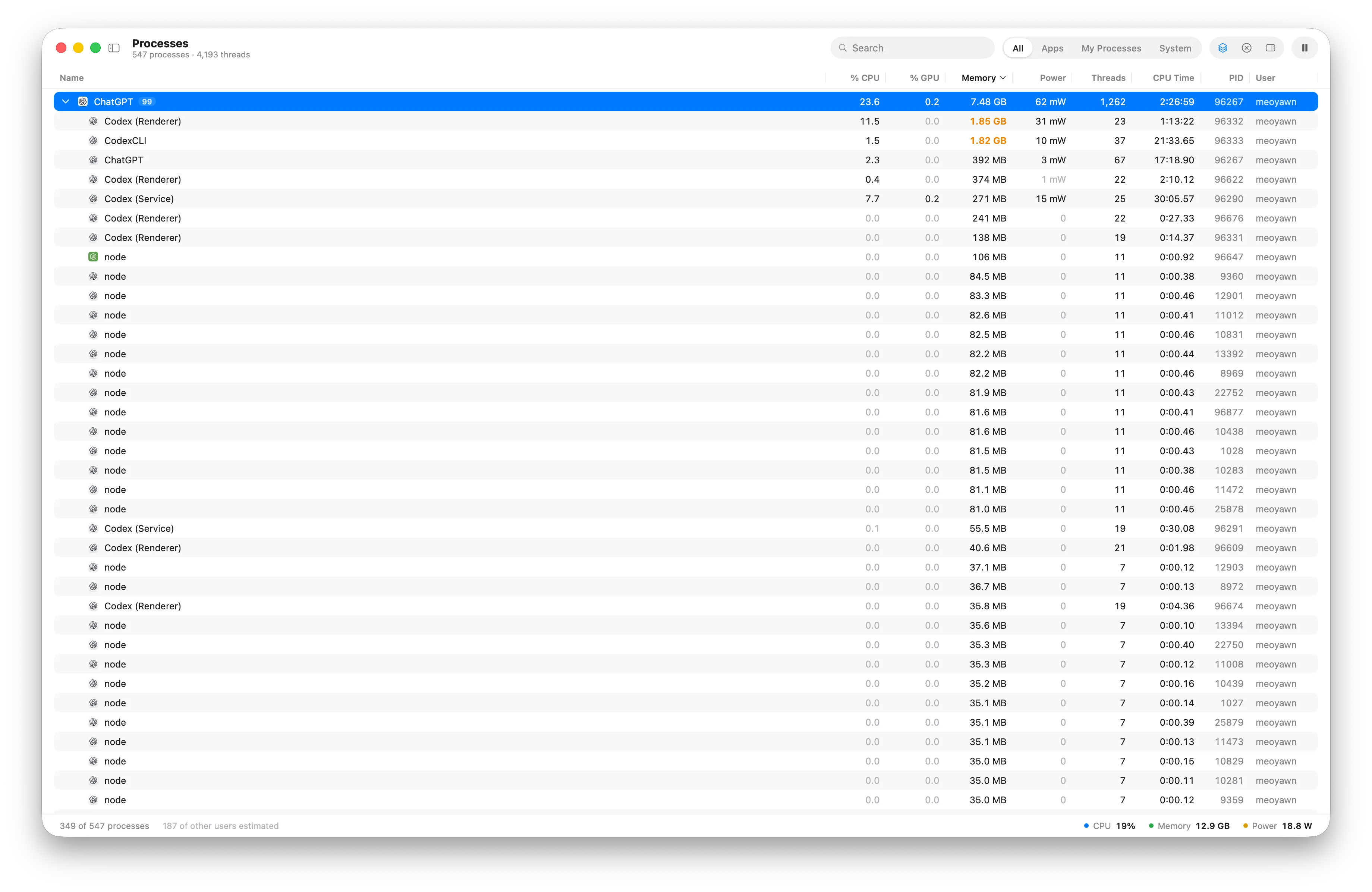
Task: Sort processes by % GPU column
Action: click(x=924, y=78)
